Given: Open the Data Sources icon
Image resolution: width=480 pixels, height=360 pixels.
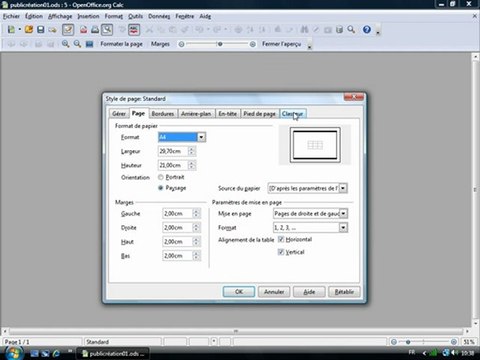Looking at the screenshot, I should coord(339,30).
